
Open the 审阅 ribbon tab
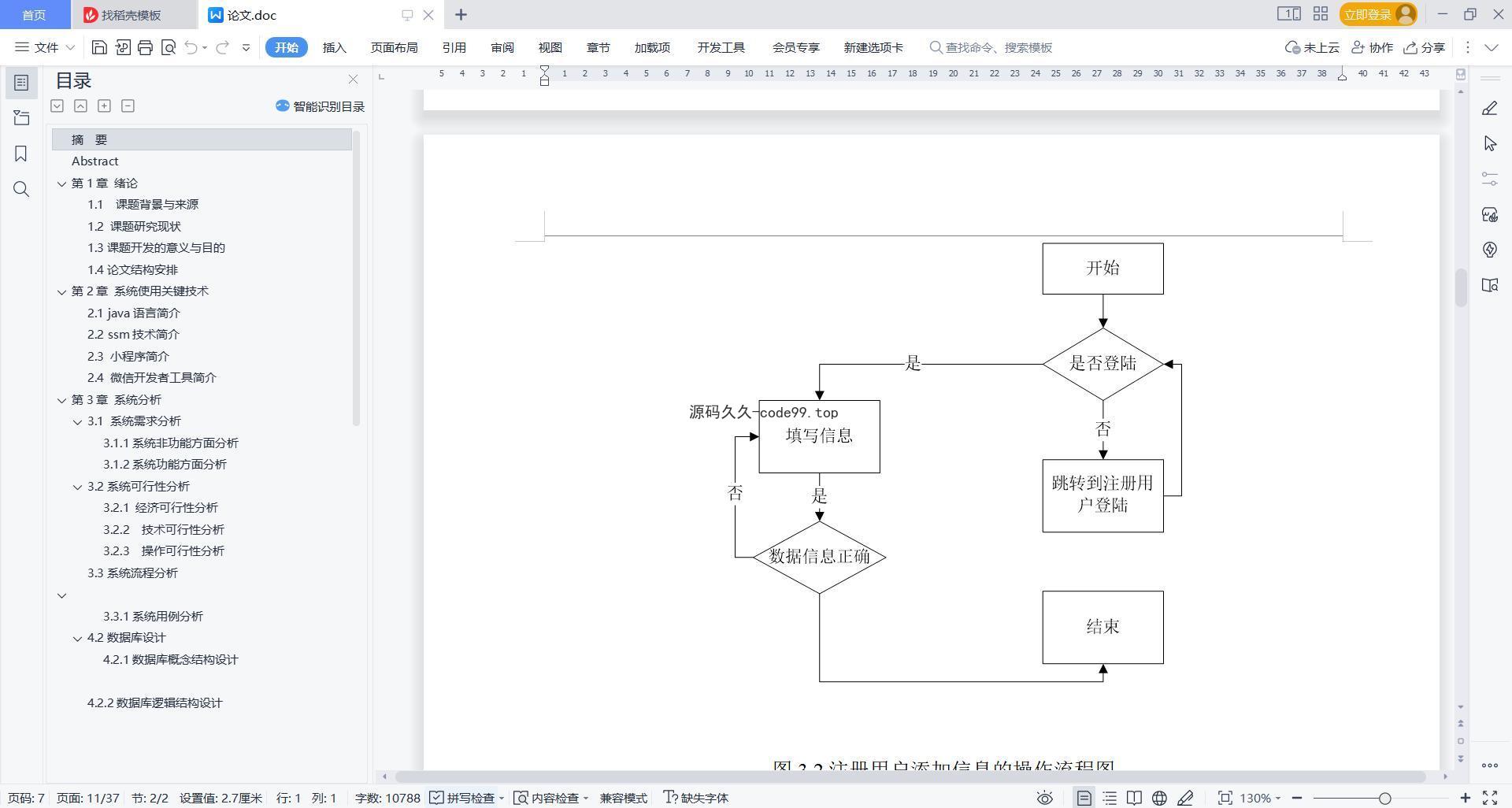tap(502, 47)
